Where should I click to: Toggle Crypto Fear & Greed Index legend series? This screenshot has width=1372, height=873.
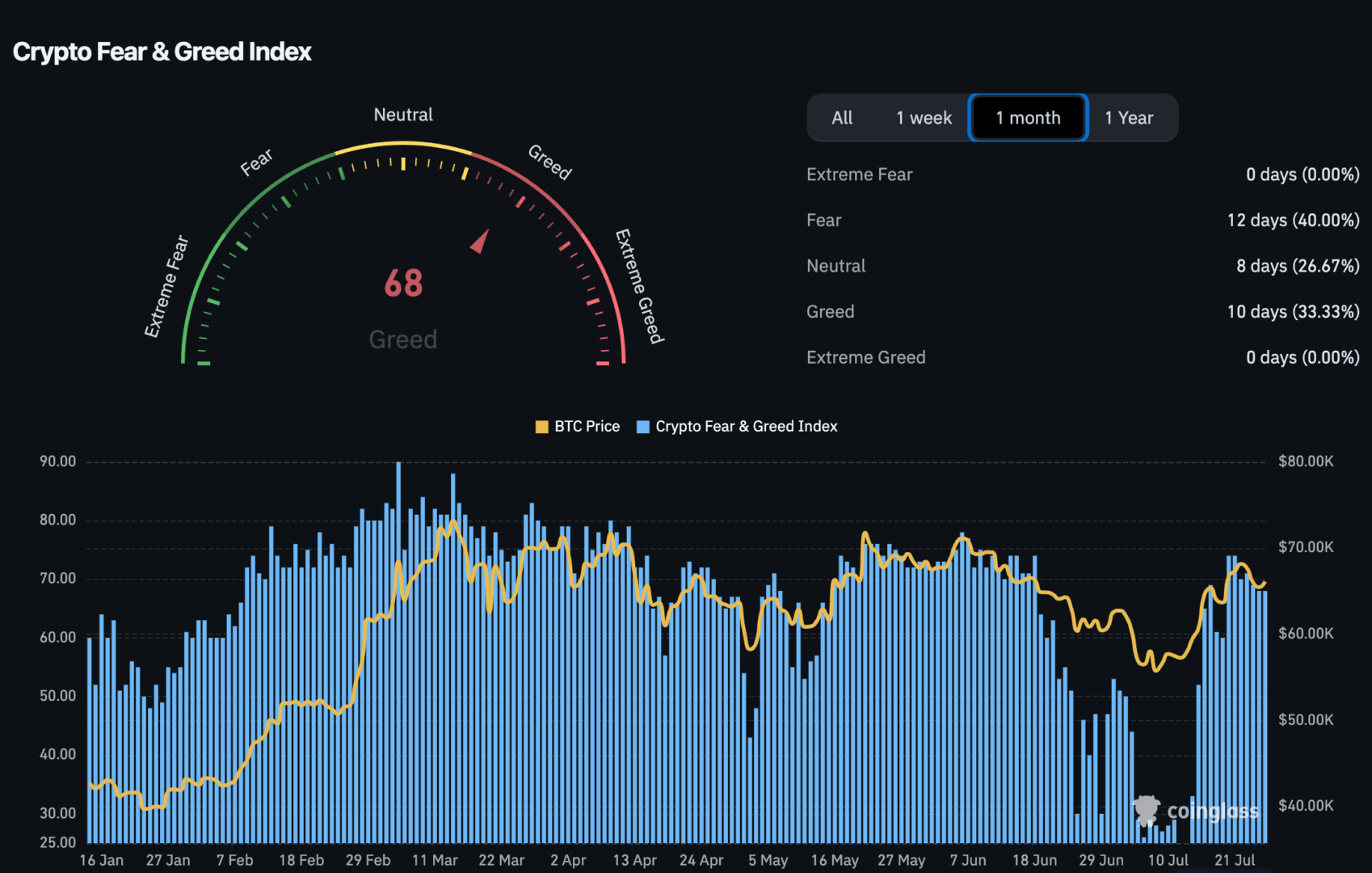pyautogui.click(x=737, y=427)
